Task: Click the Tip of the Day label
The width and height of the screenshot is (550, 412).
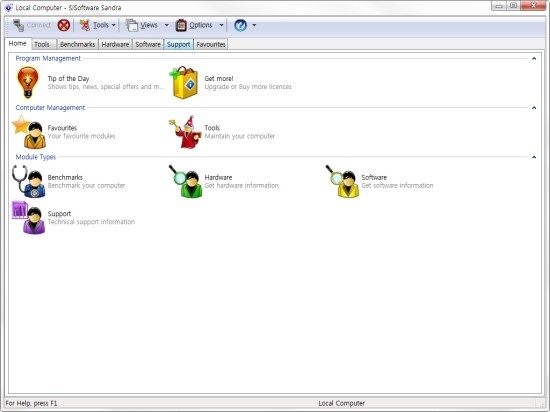Action: (68, 79)
